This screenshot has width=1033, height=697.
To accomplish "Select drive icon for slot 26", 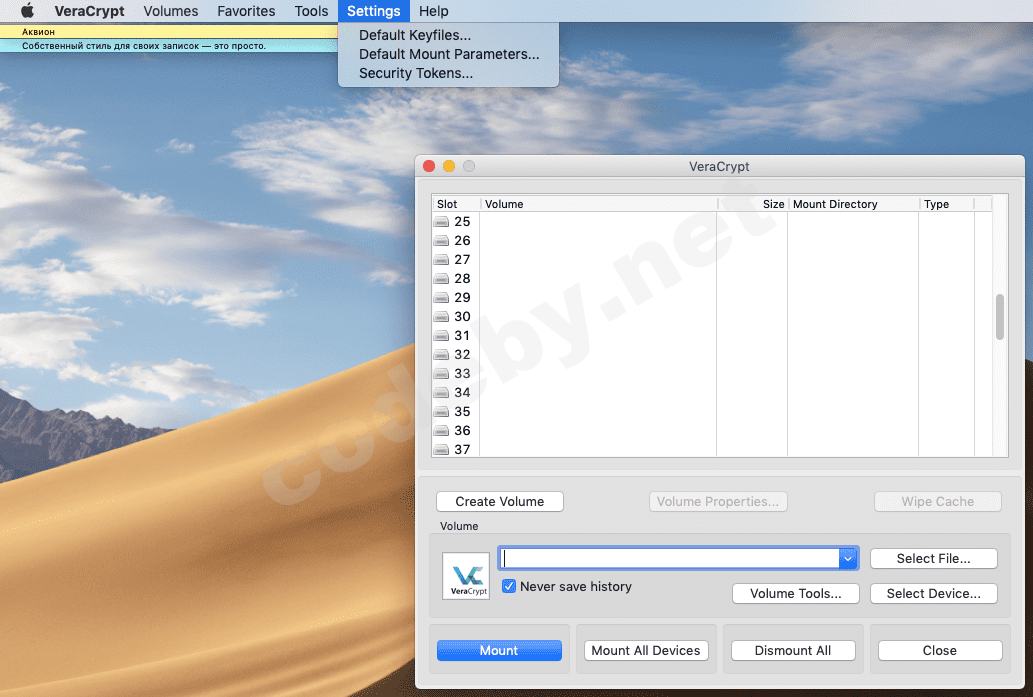I will click(441, 241).
